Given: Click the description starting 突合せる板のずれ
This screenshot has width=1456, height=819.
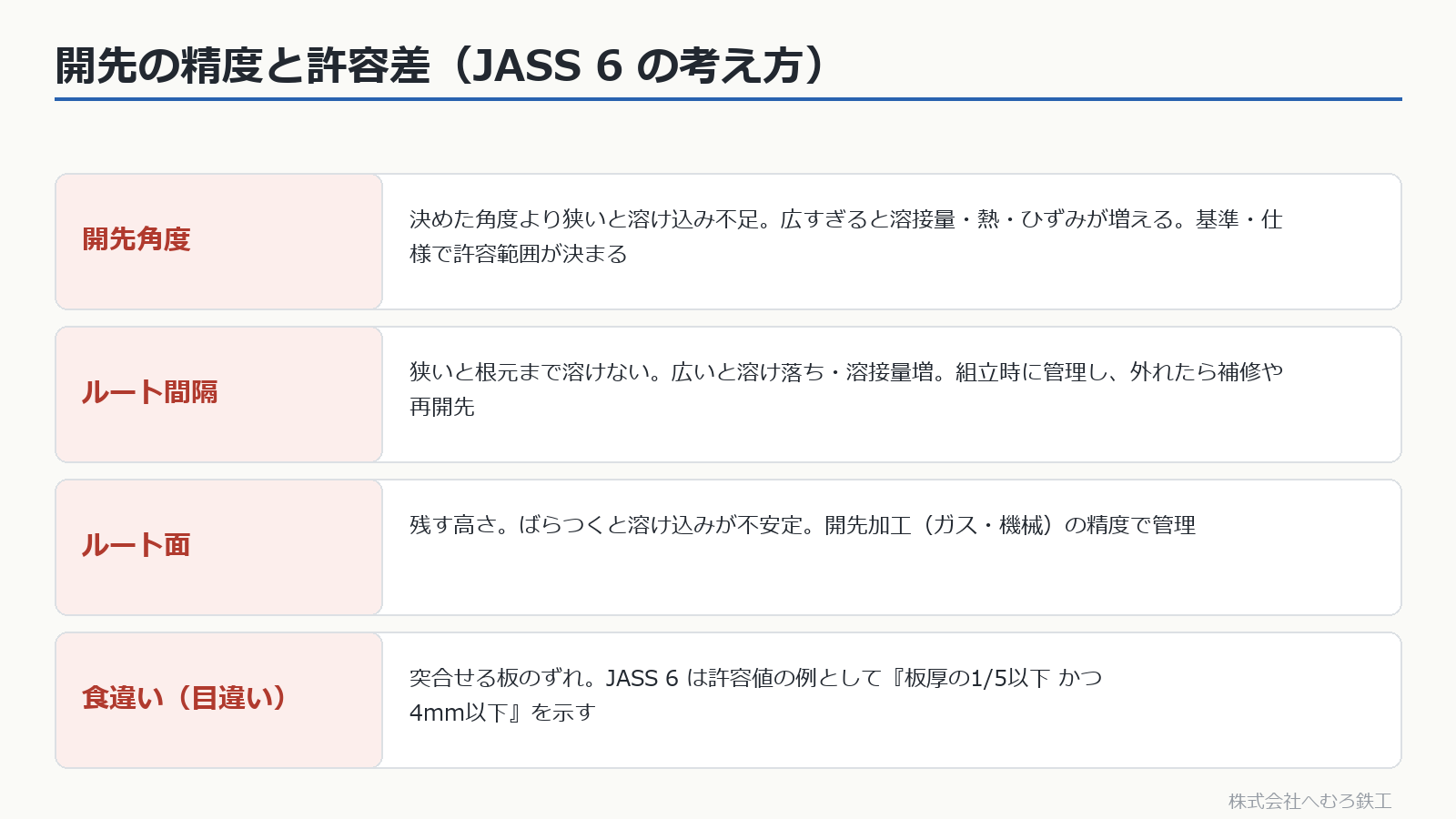Looking at the screenshot, I should (755, 695).
